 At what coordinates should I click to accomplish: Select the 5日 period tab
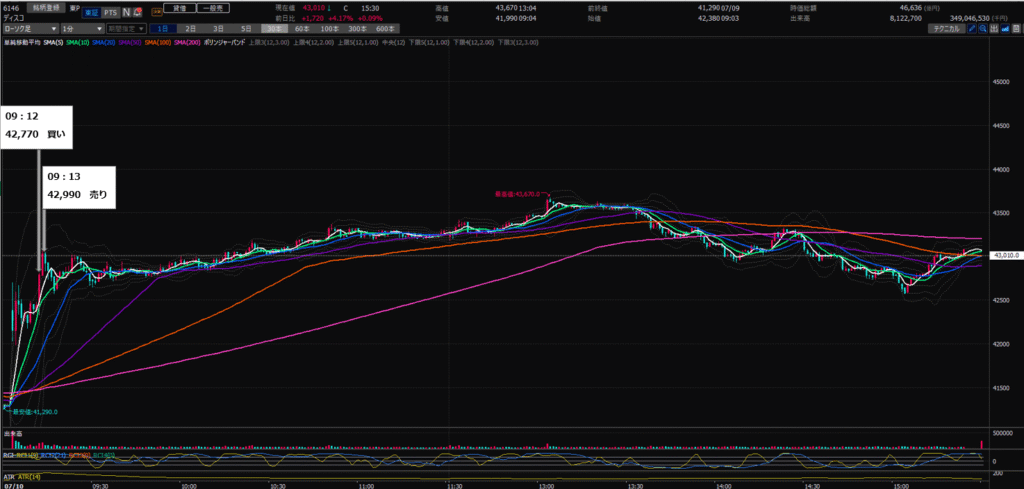(x=246, y=29)
